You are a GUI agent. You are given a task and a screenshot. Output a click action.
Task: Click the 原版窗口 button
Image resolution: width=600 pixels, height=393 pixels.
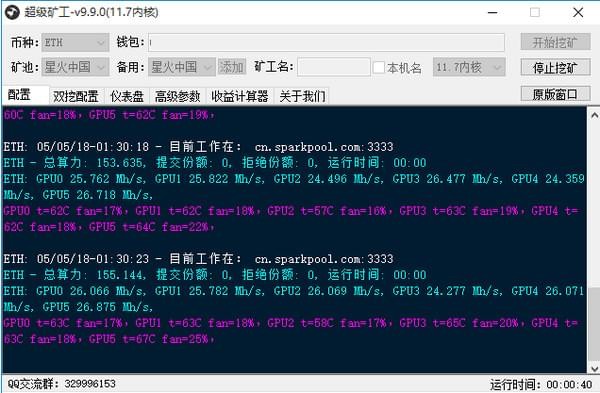pyautogui.click(x=555, y=94)
